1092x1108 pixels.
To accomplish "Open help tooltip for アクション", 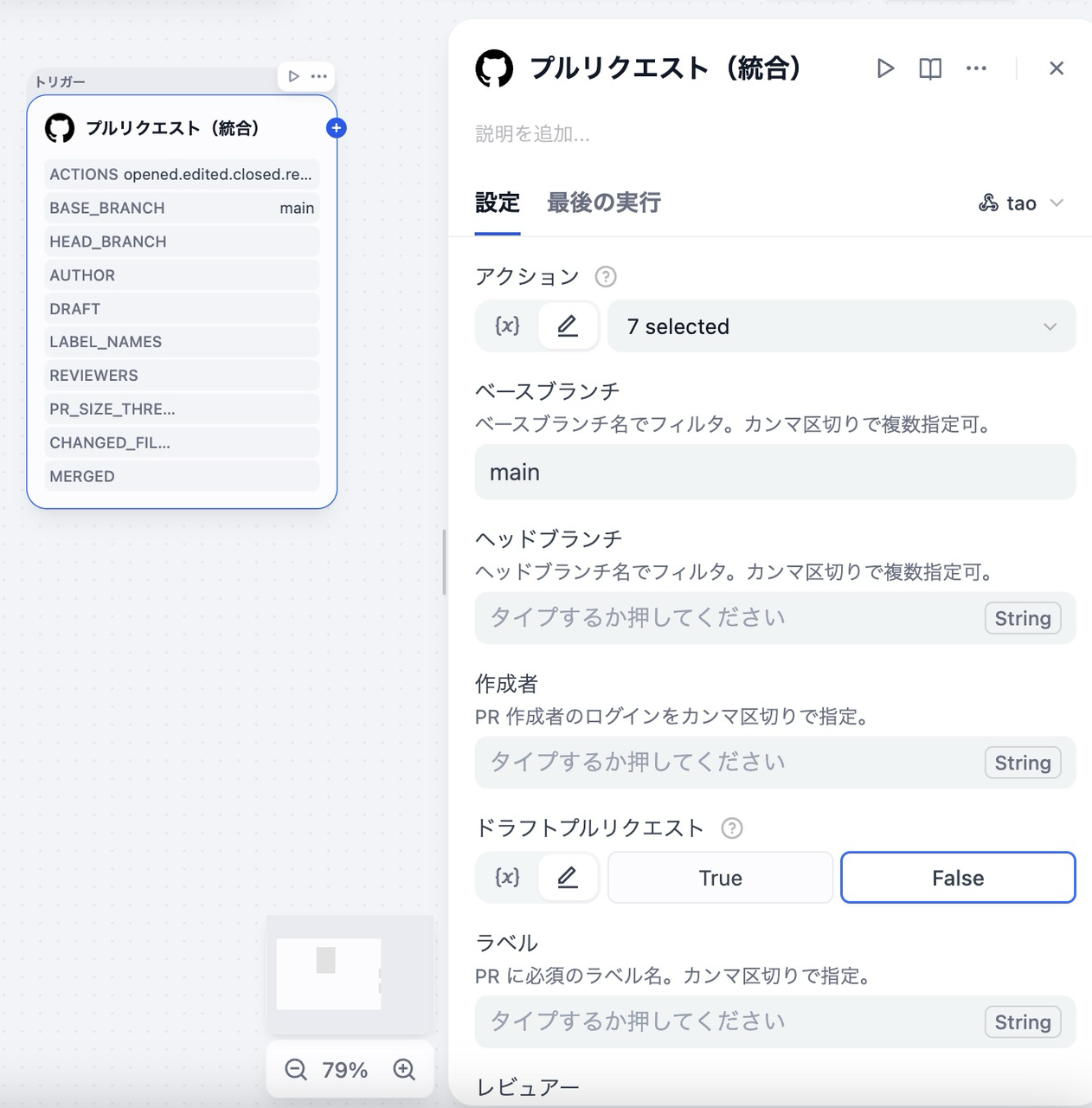I will 606,277.
